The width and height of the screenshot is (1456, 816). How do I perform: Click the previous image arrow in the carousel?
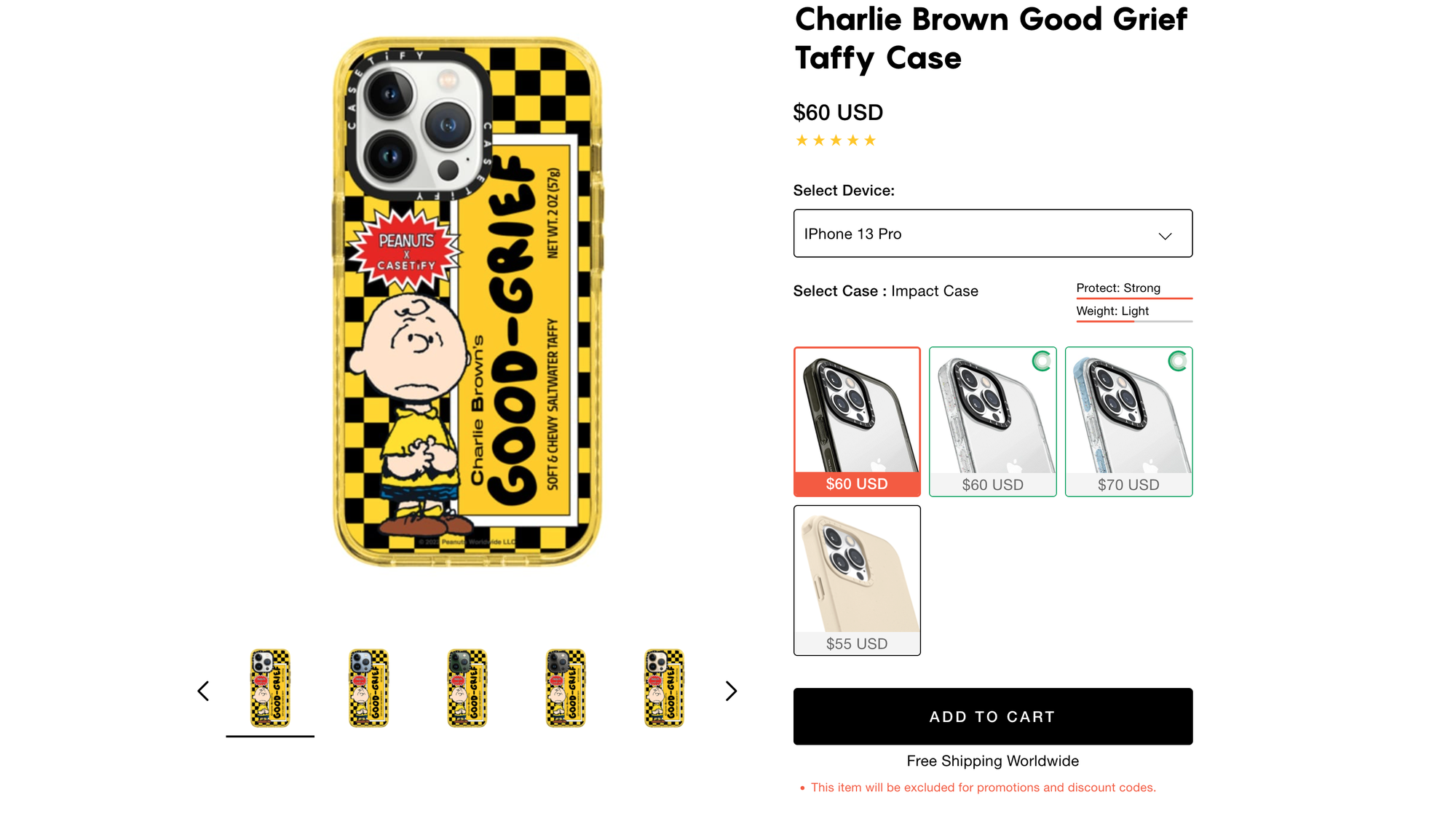coord(203,691)
